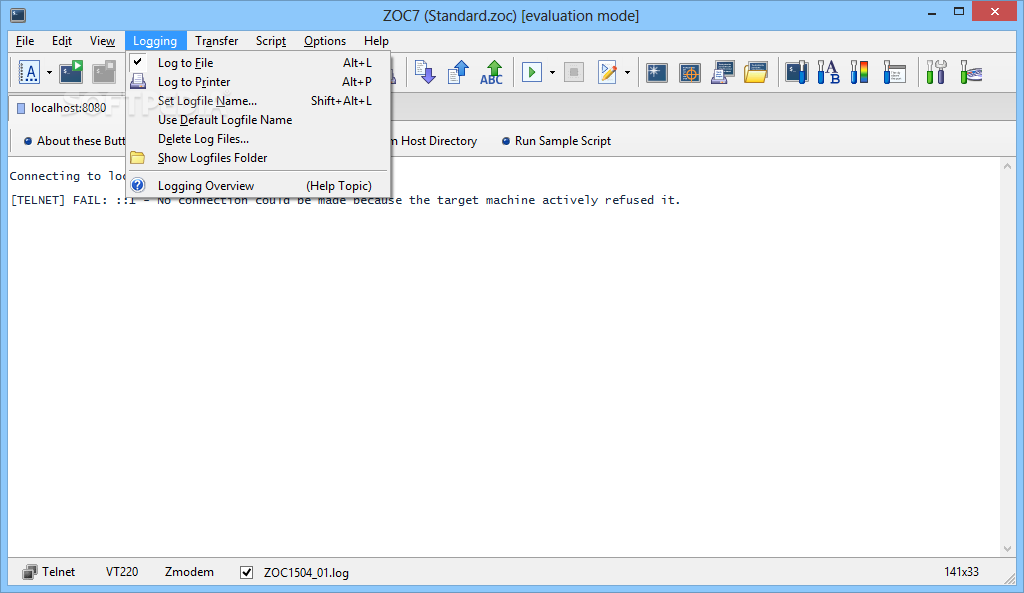Open the Edit menu

tap(62, 40)
